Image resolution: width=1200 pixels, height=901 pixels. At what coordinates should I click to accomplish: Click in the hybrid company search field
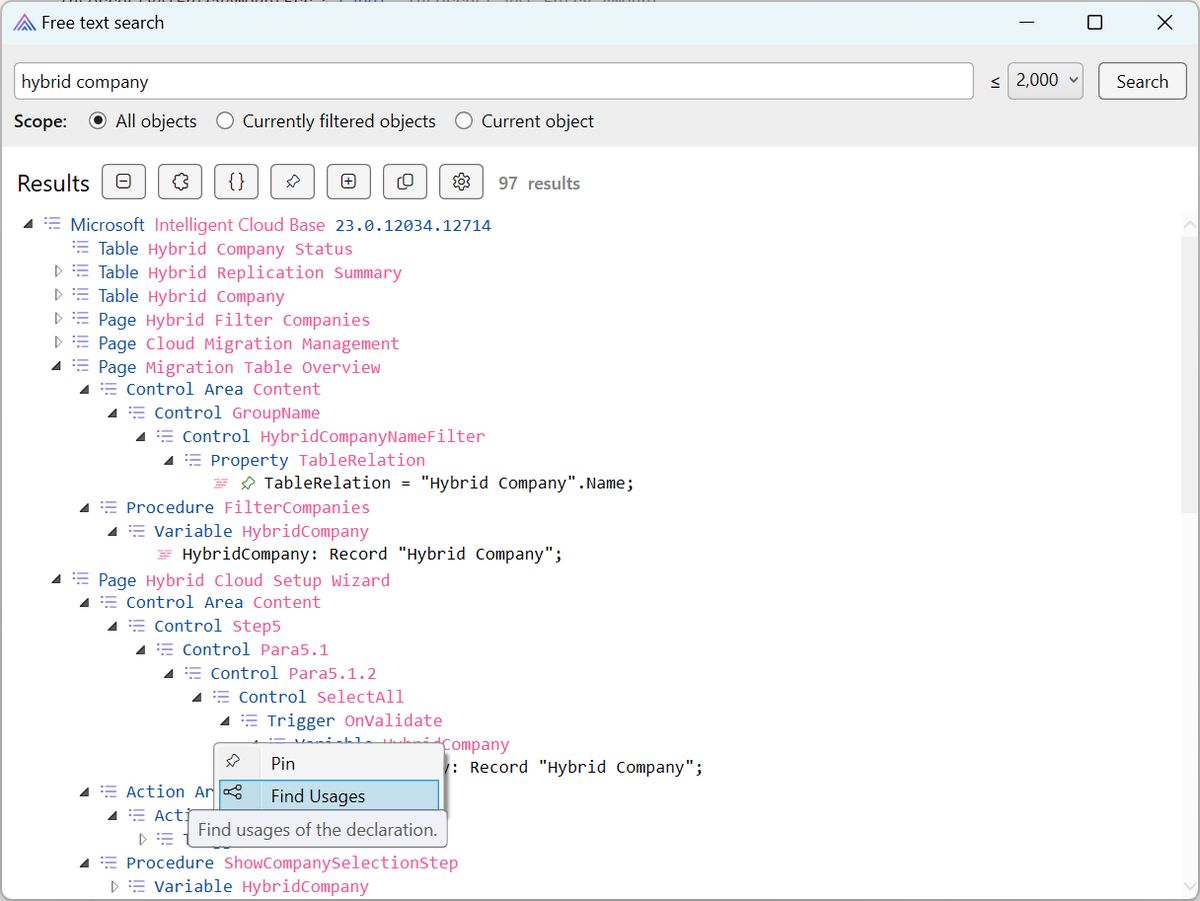coord(493,81)
